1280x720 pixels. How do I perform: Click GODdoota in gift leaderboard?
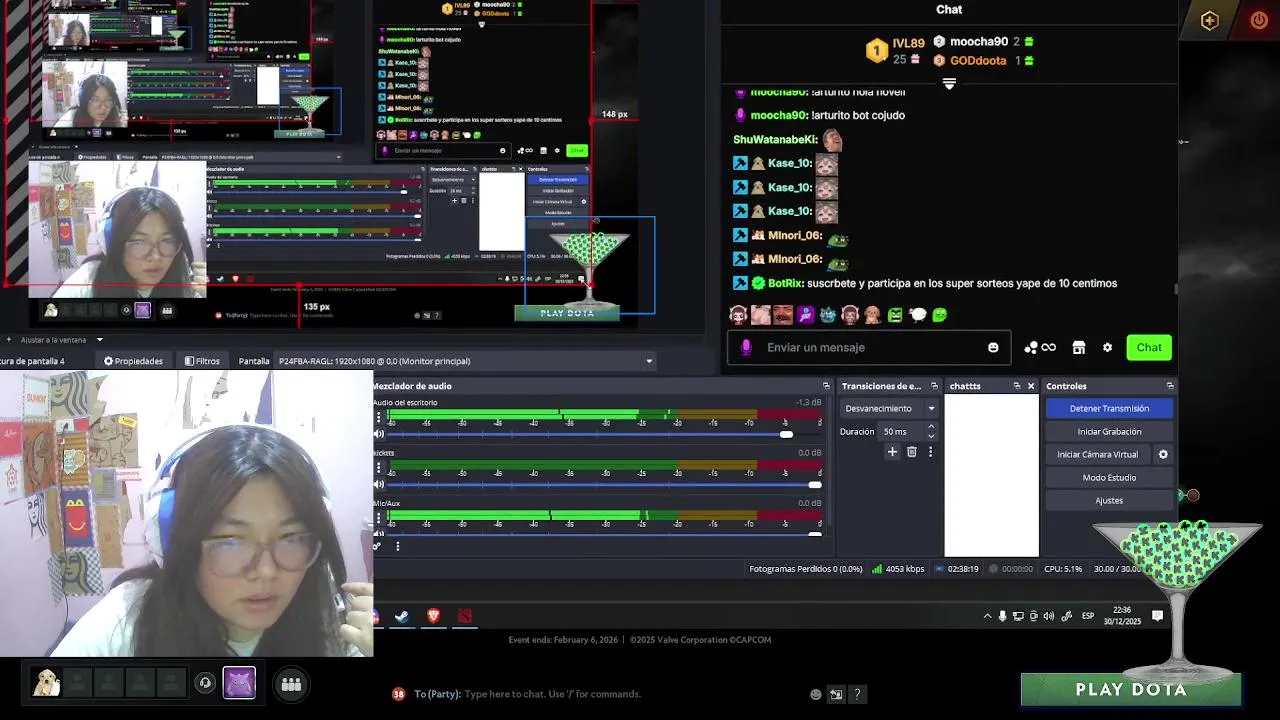click(978, 60)
